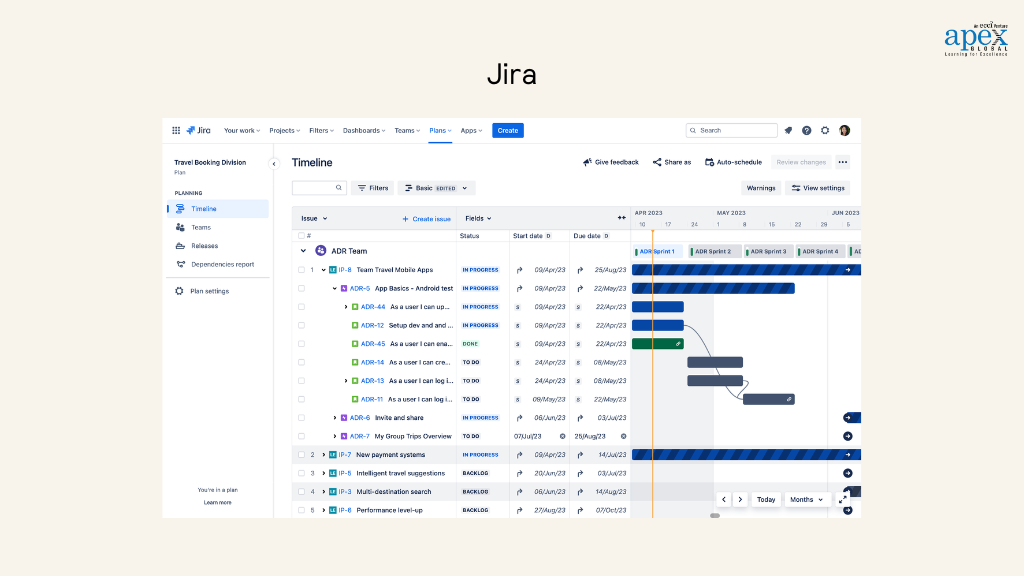Check the ADR-5 App Basics checkbox
The width and height of the screenshot is (1024, 576).
tap(301, 288)
